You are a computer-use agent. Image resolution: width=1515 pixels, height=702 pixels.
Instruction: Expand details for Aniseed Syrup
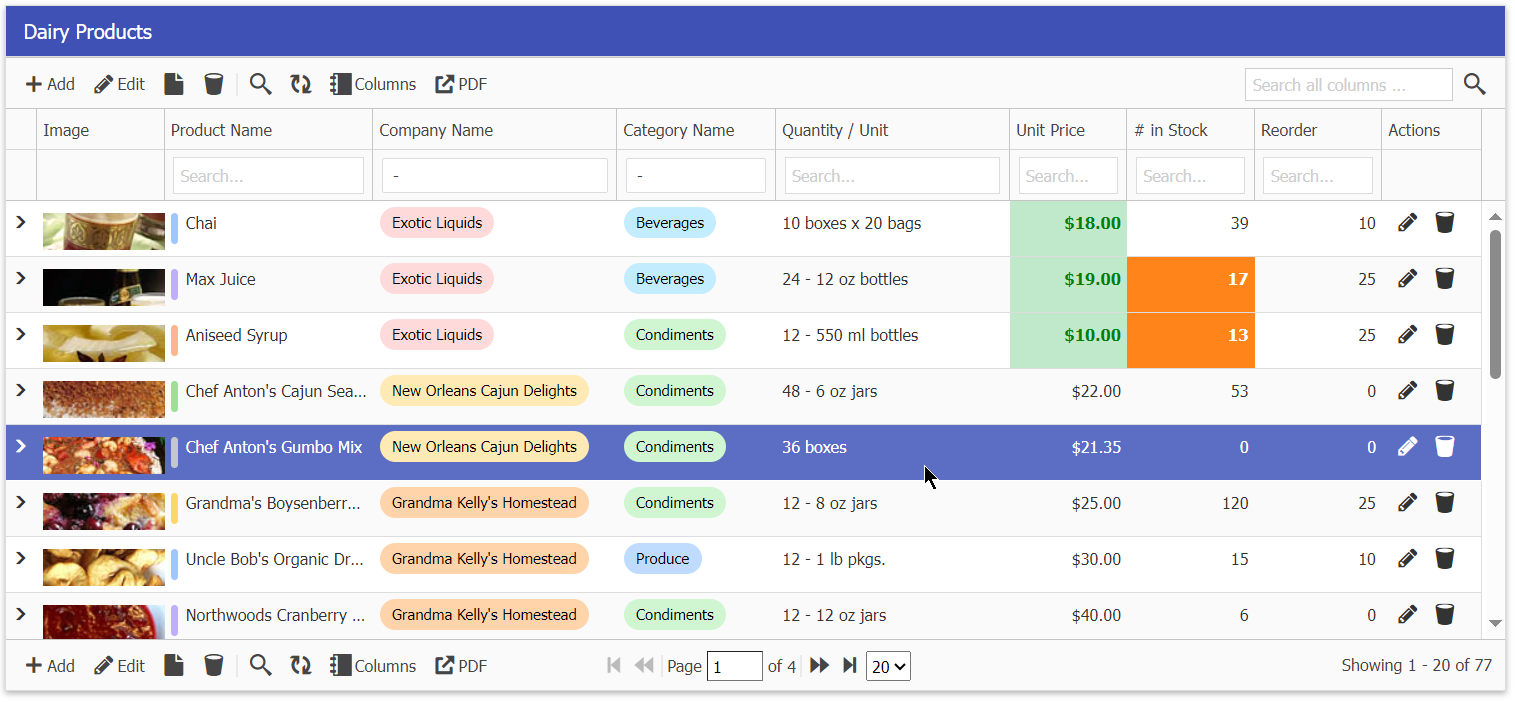pyautogui.click(x=20, y=334)
